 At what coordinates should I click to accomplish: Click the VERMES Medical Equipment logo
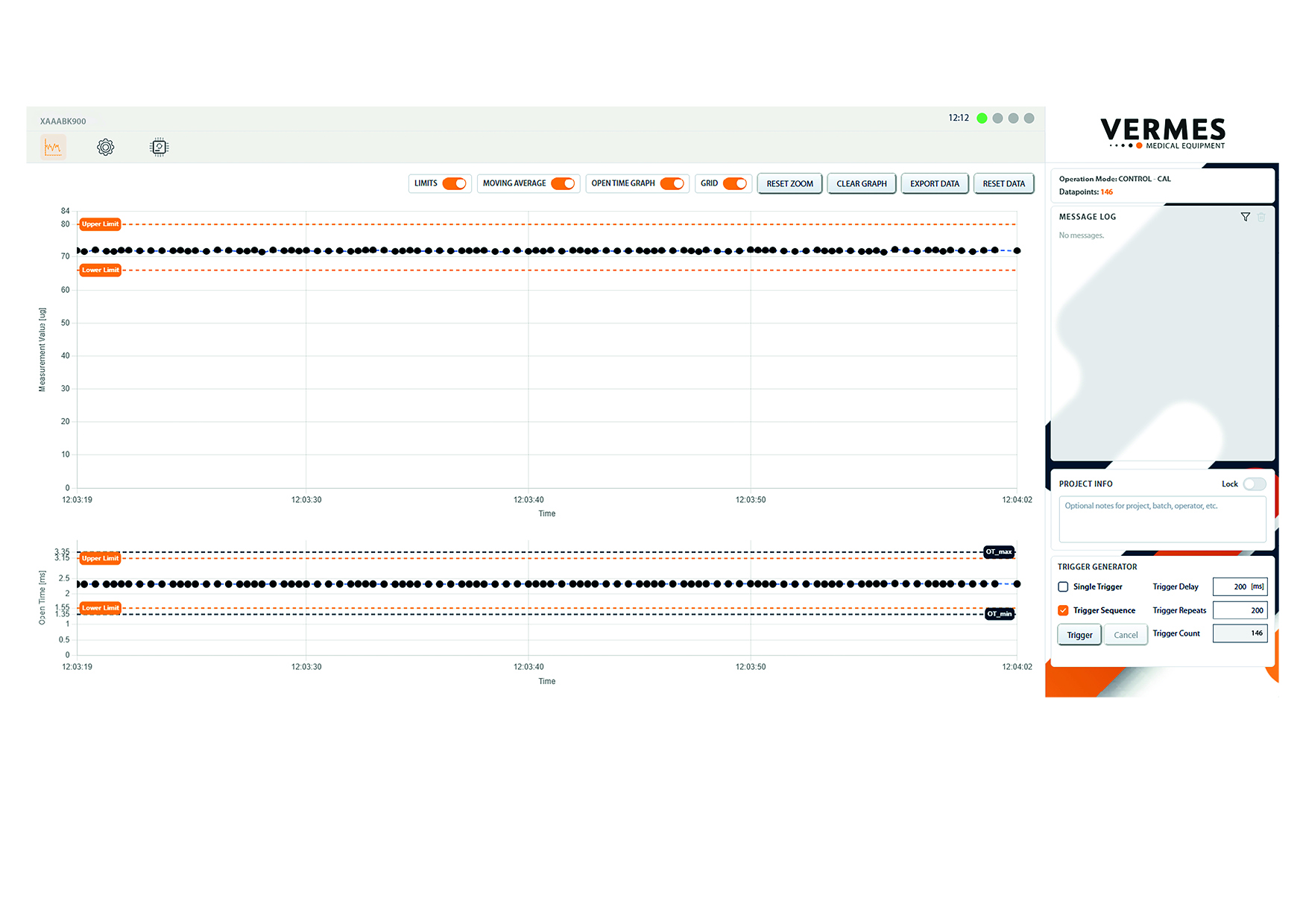[x=1163, y=133]
